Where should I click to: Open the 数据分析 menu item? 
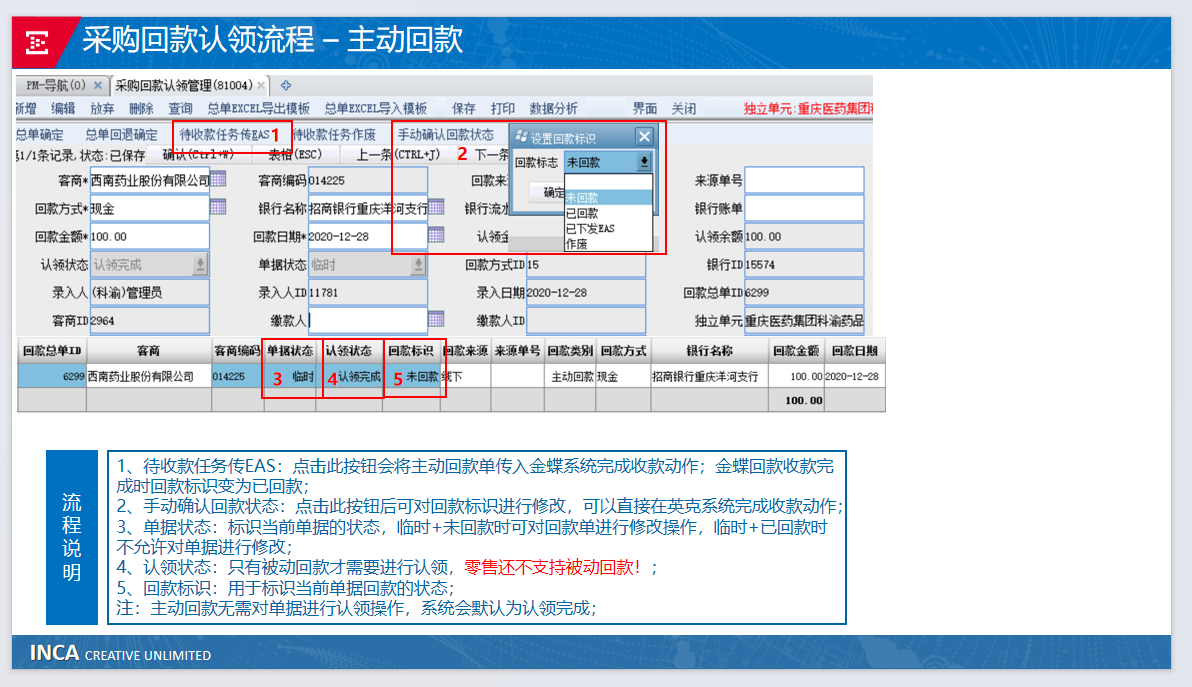click(553, 109)
